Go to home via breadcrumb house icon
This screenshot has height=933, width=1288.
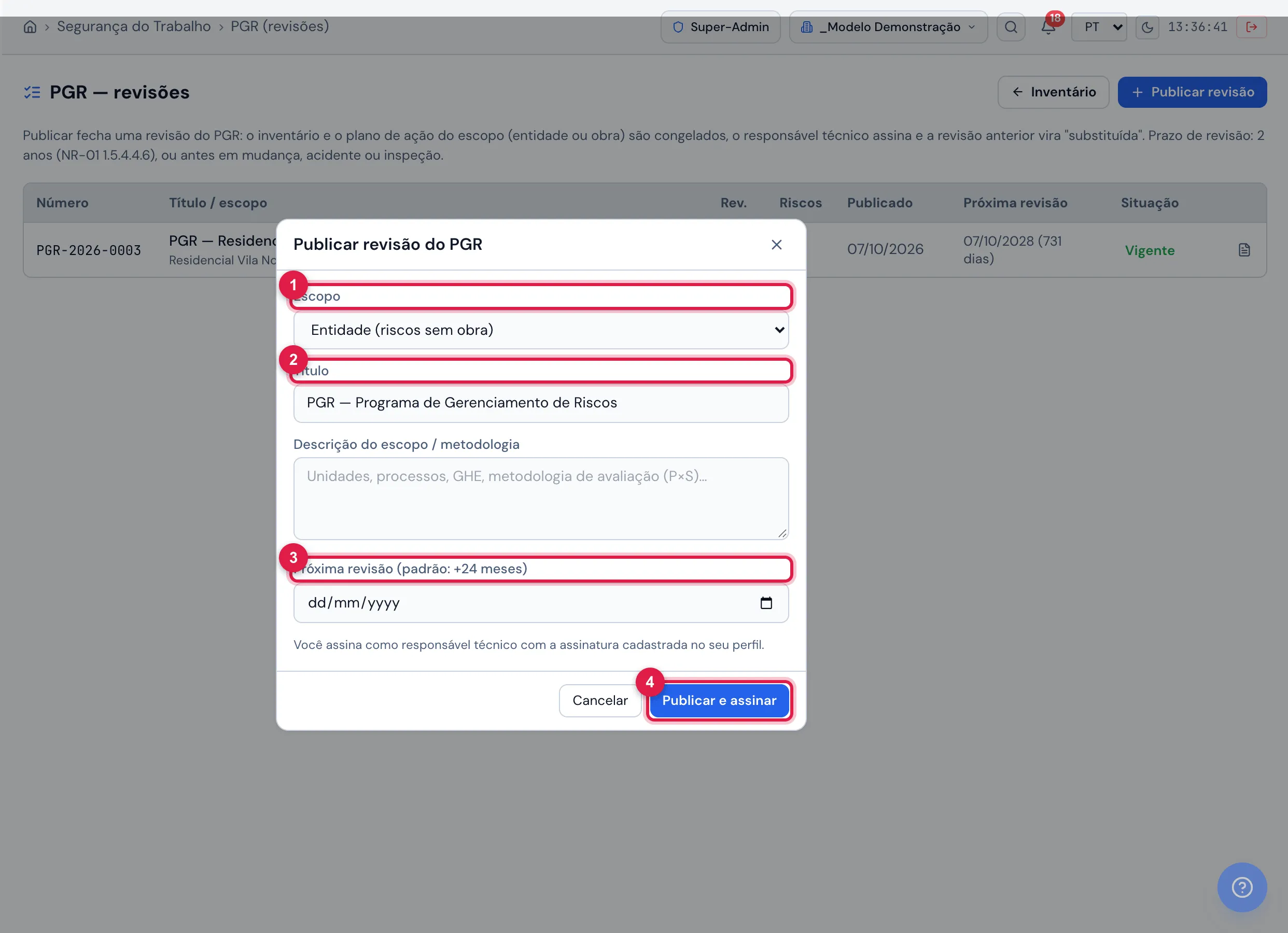point(30,26)
